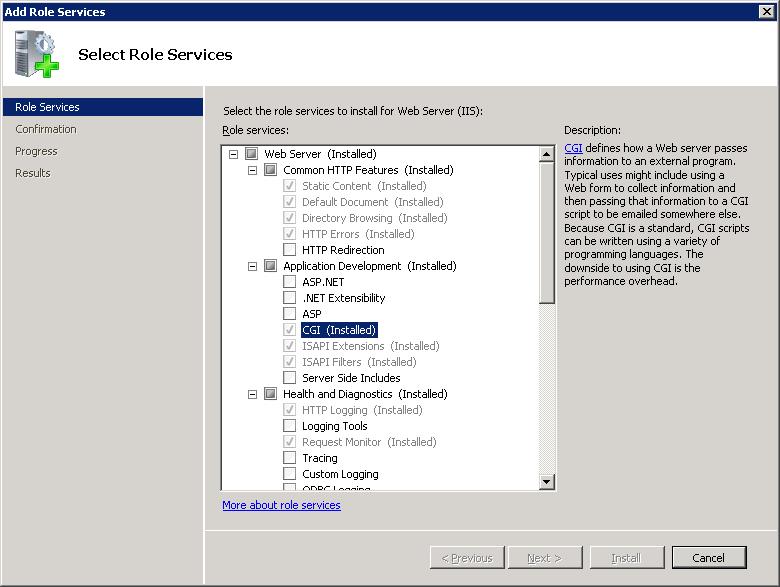Screen dimensions: 780x587
Task: Click Static Content installed checkbox
Action: click(x=290, y=186)
